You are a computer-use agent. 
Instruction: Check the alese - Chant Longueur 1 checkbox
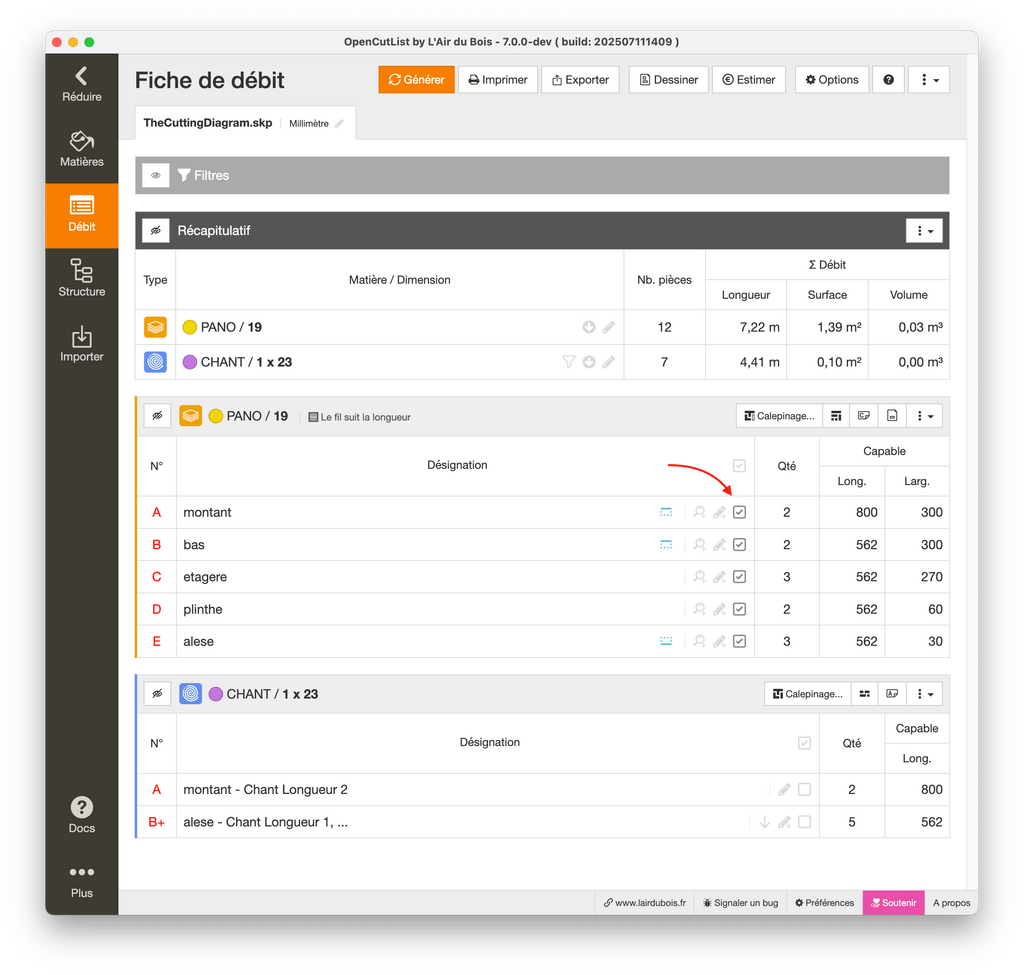[805, 822]
